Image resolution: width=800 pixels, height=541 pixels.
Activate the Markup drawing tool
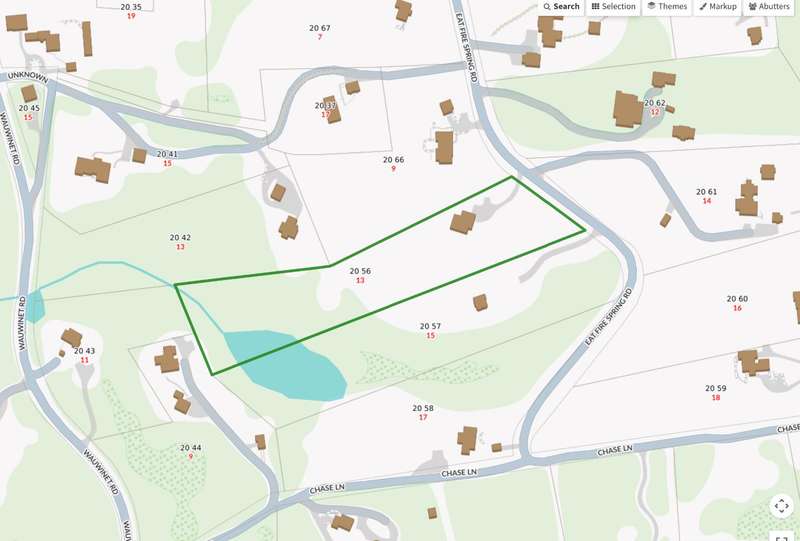click(718, 7)
